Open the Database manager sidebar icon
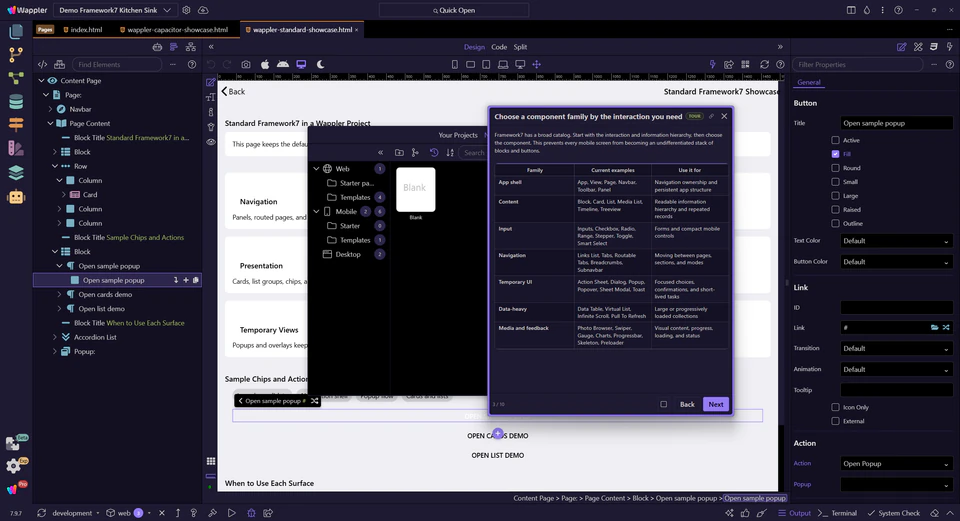Image resolution: width=960 pixels, height=521 pixels. coord(16,101)
